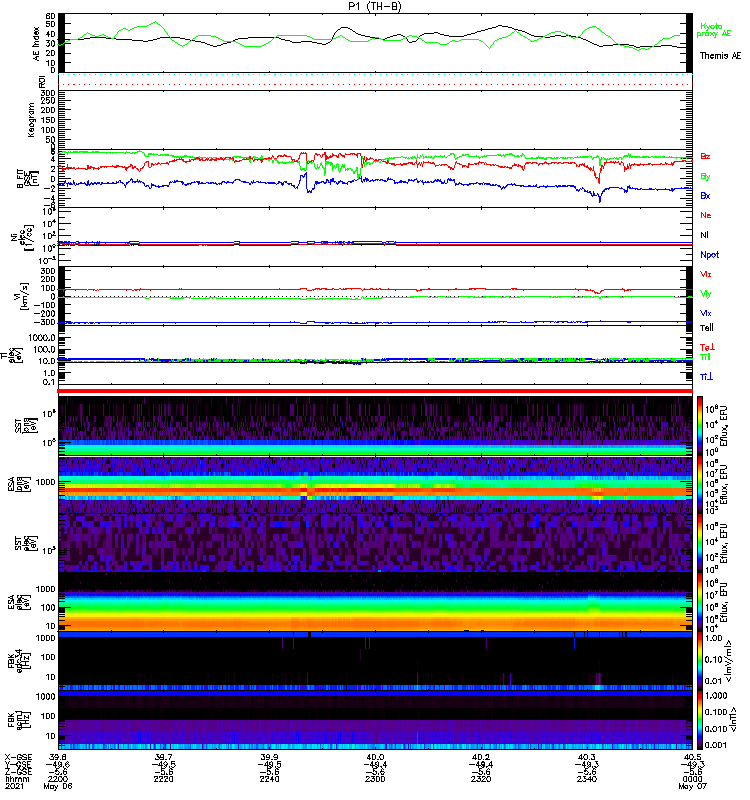Screen dimensions: 750x800
Task: Click the X-GSE value "40.5"
Action: pos(692,757)
